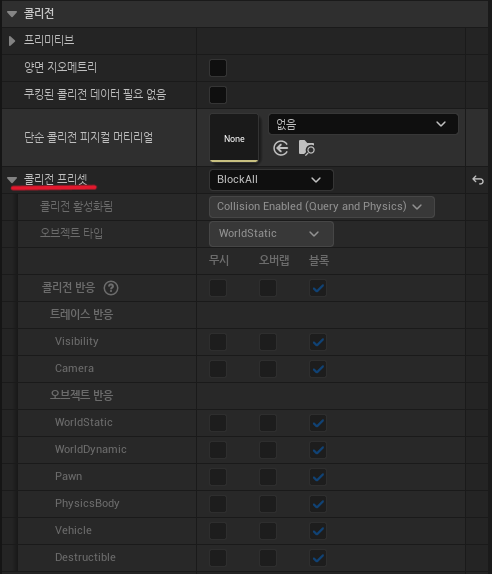Viewport: 492px width, 574px height.
Task: Reset collision preset to default arrow
Action: click(478, 180)
